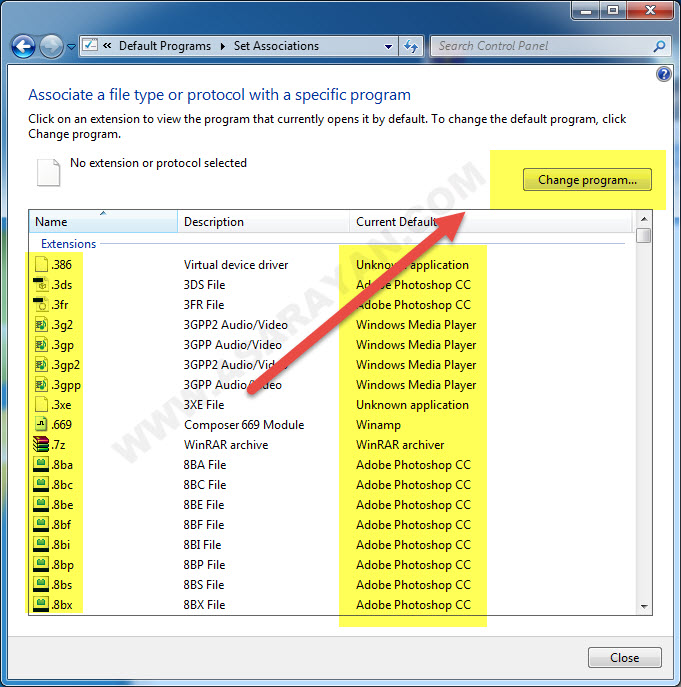Open the address bar history dropdown

(389, 46)
